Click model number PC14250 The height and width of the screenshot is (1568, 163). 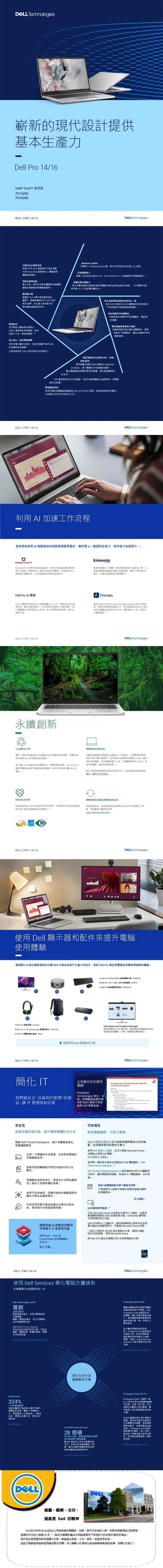(x=22, y=193)
